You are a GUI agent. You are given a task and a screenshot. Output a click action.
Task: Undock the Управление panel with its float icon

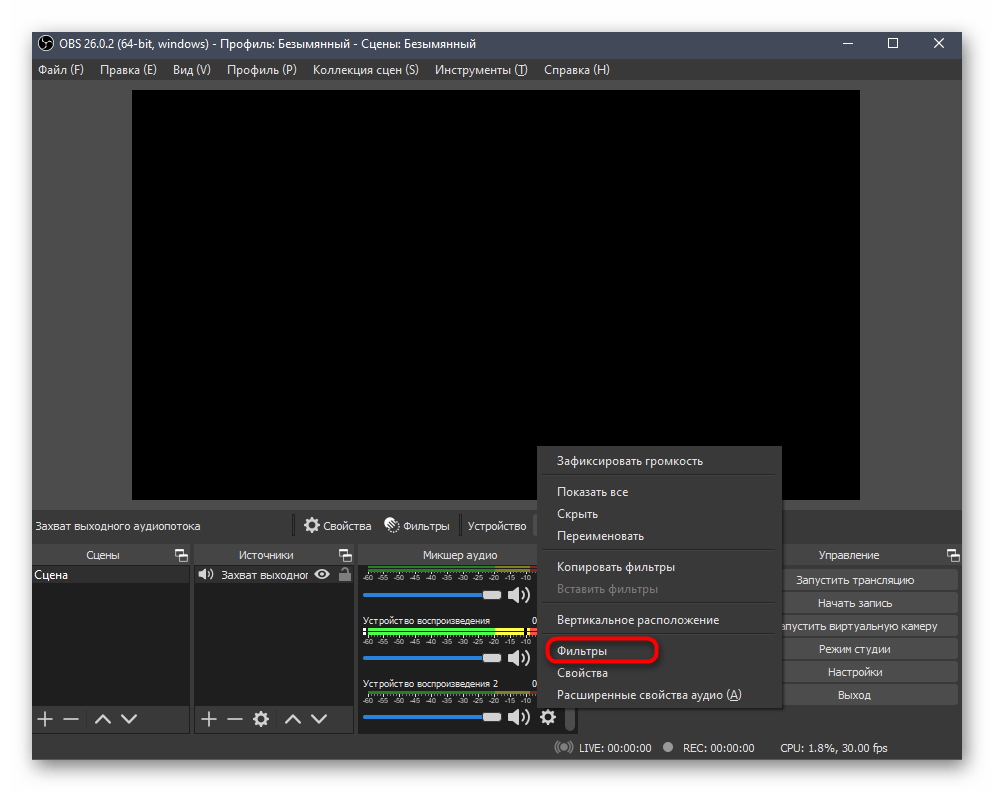click(953, 555)
